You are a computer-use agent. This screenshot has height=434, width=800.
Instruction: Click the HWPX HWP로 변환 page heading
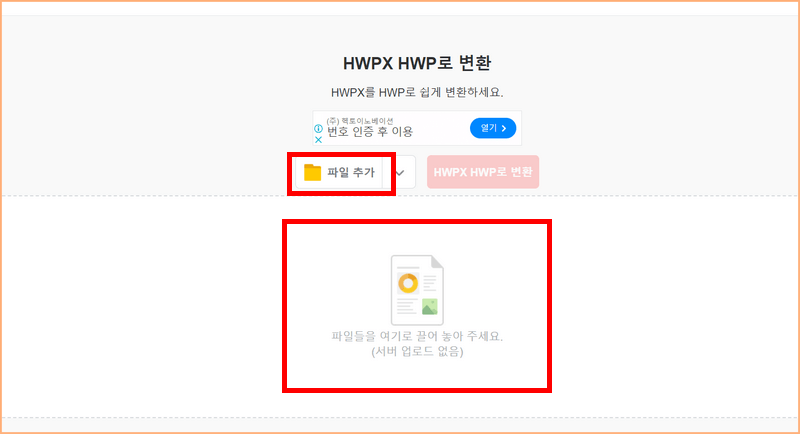(417, 63)
